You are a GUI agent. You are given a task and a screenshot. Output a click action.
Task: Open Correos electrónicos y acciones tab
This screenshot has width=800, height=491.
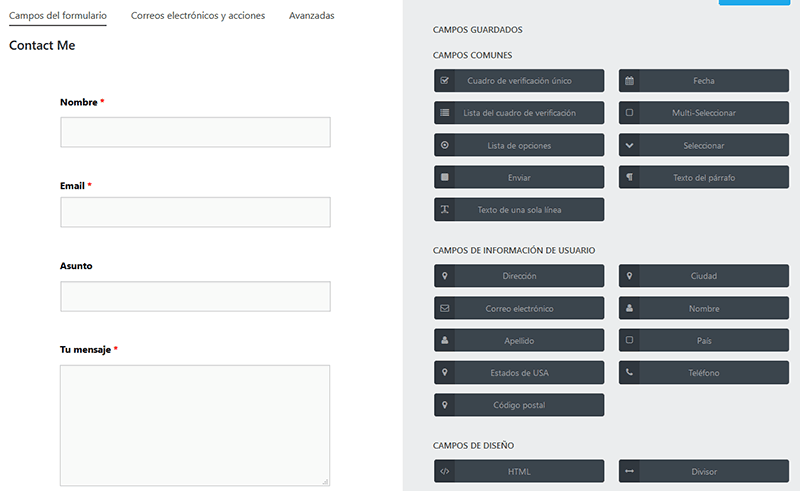(x=198, y=15)
